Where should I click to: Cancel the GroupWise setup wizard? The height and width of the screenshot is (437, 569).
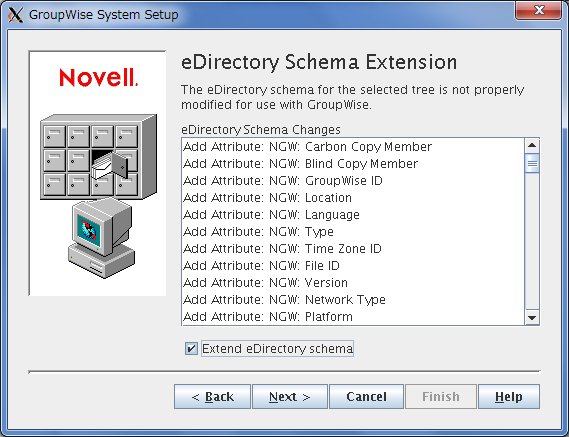point(367,397)
